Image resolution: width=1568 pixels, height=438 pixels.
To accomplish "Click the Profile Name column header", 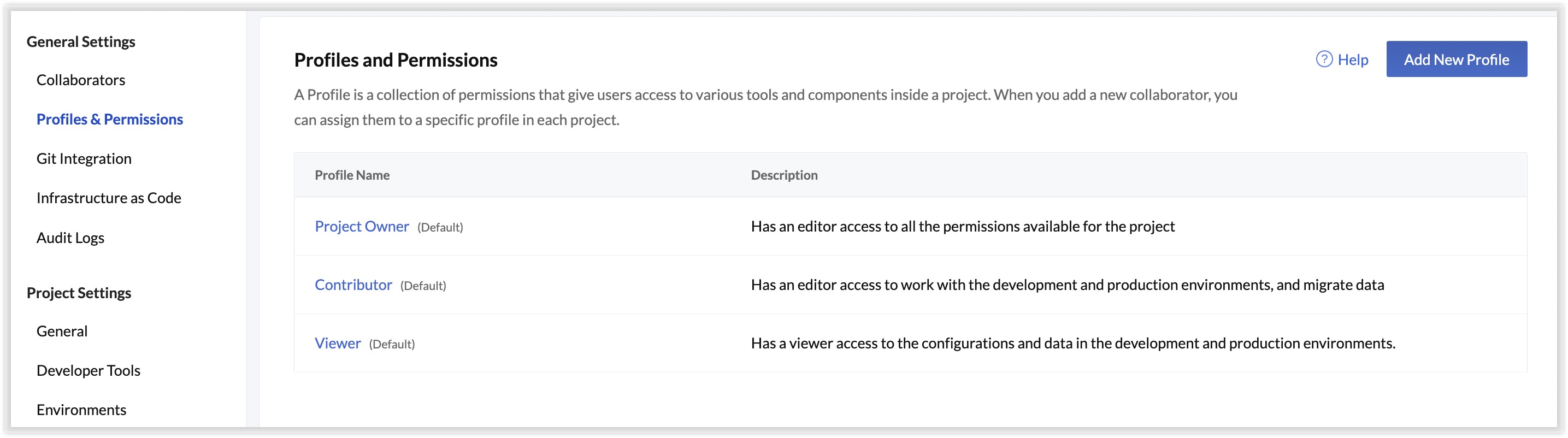I will click(352, 175).
